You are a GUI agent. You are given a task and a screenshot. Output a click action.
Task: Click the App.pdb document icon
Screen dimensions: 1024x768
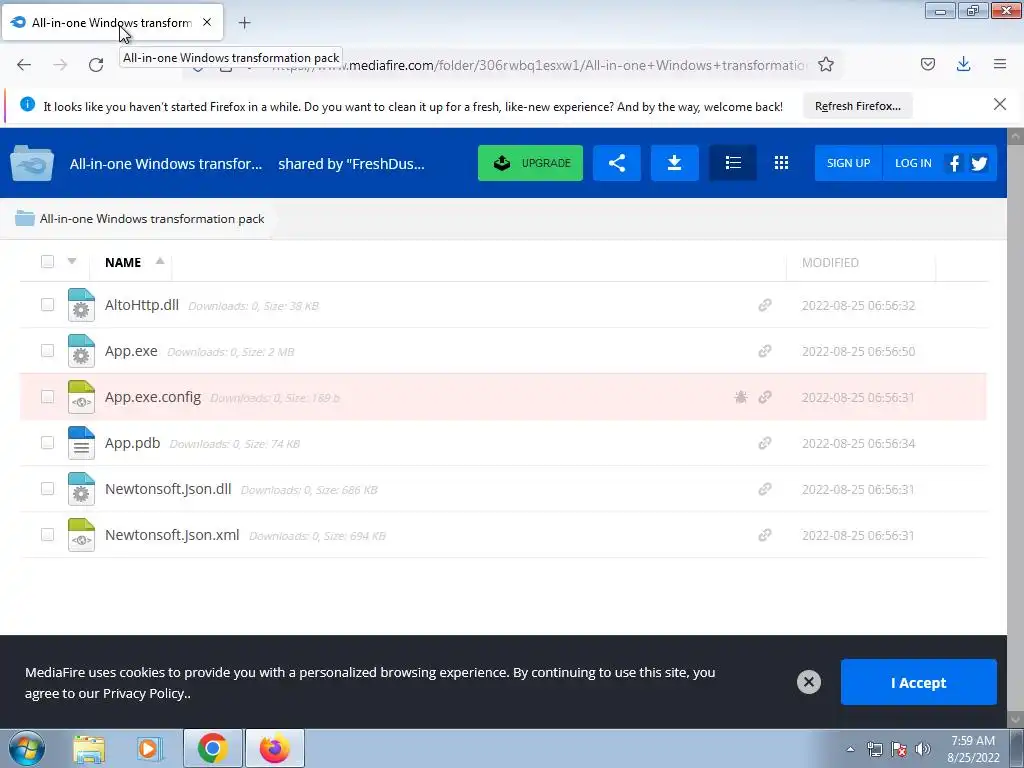coord(81,443)
